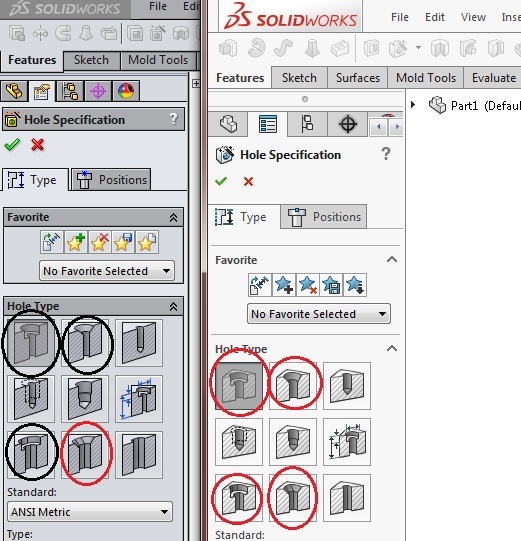Open ANSI Metric standard dropdown

pyautogui.click(x=90, y=512)
